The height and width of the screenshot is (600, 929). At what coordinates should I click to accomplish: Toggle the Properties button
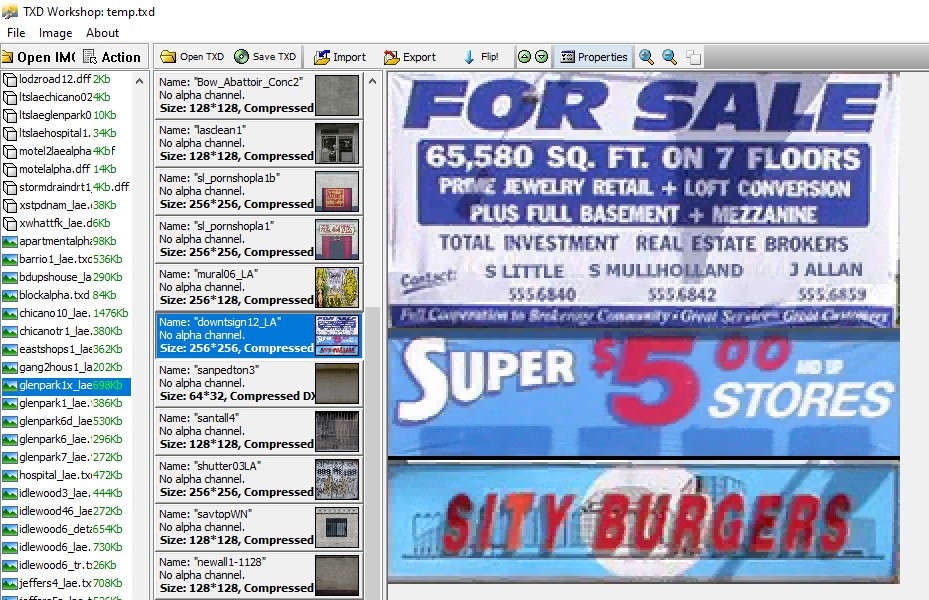pos(593,57)
